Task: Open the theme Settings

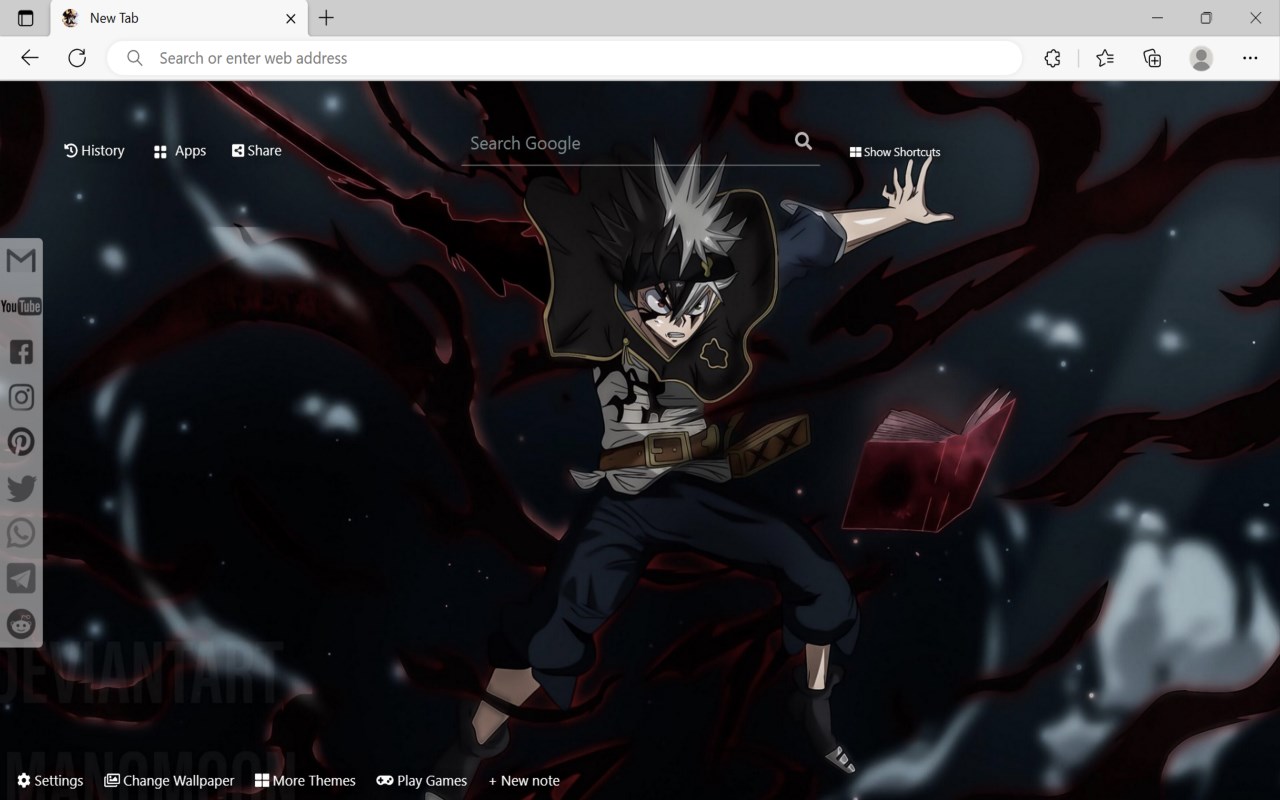Action: [50, 781]
